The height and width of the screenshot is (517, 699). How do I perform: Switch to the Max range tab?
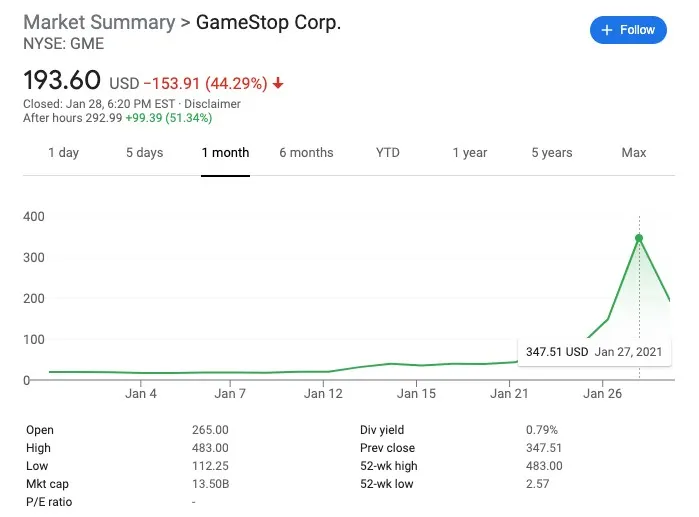[x=634, y=153]
